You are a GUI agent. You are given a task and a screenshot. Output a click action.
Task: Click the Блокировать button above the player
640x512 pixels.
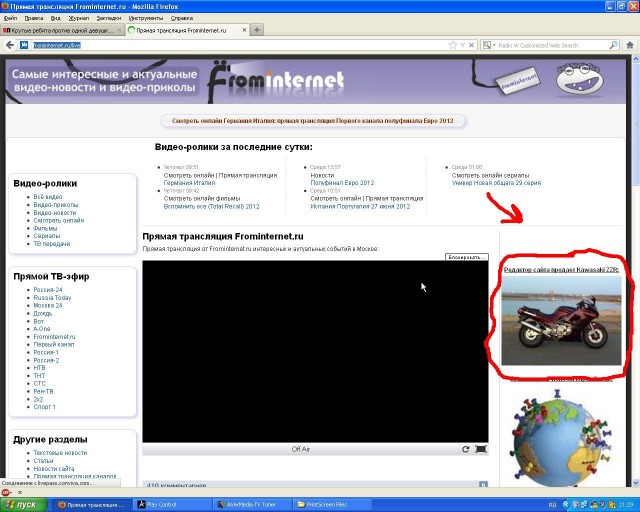pyautogui.click(x=466, y=258)
